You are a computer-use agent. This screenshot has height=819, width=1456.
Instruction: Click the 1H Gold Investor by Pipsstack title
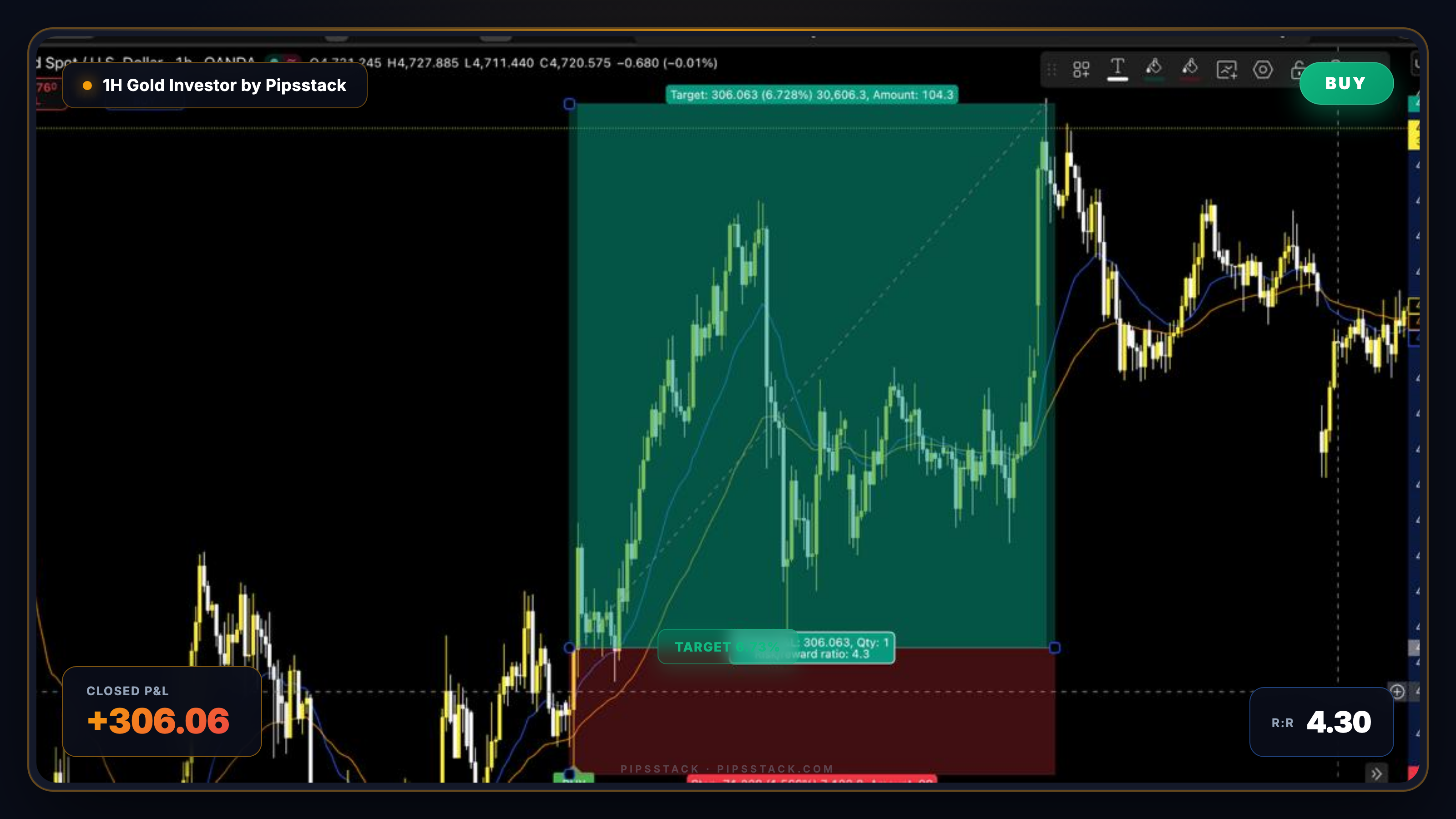click(224, 86)
